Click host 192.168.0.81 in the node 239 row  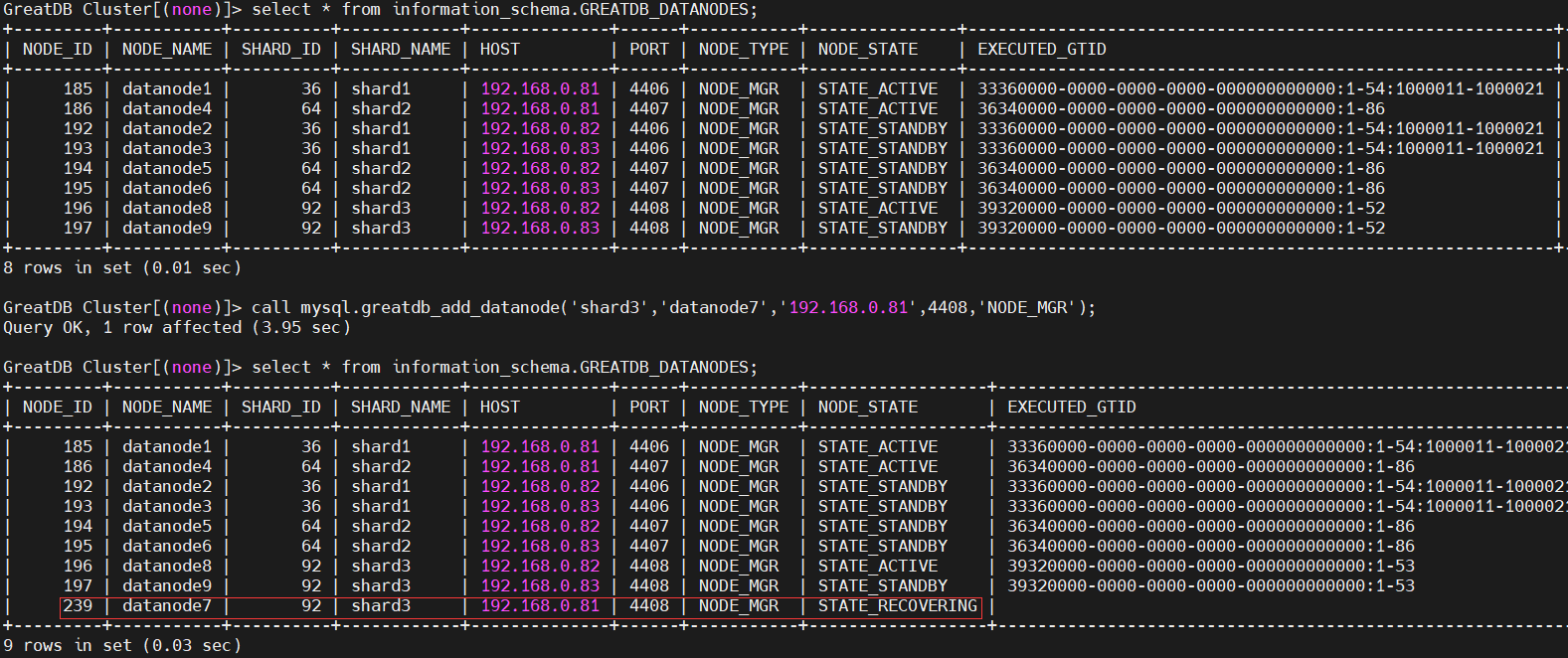(540, 605)
